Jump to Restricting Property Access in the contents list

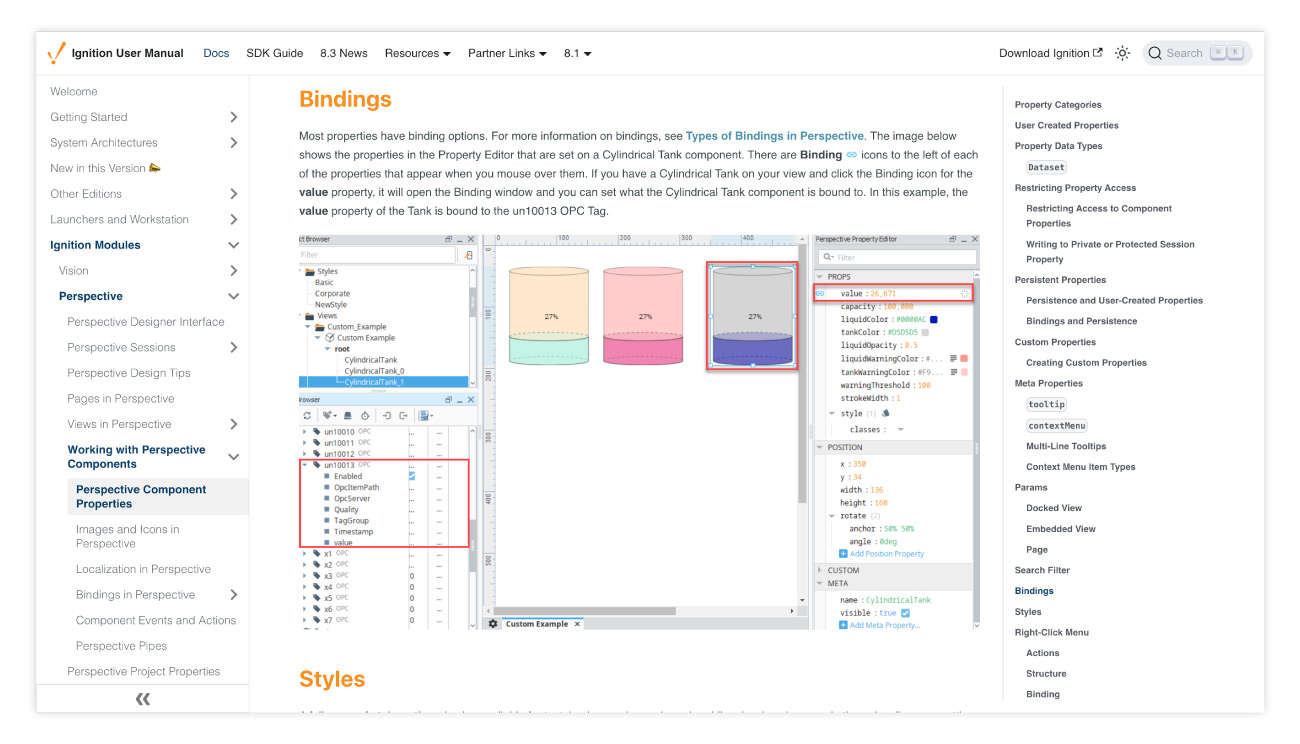1075,188
